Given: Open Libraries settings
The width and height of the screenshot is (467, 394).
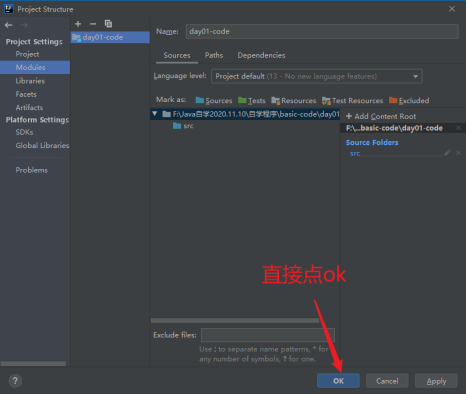Looking at the screenshot, I should [30, 81].
